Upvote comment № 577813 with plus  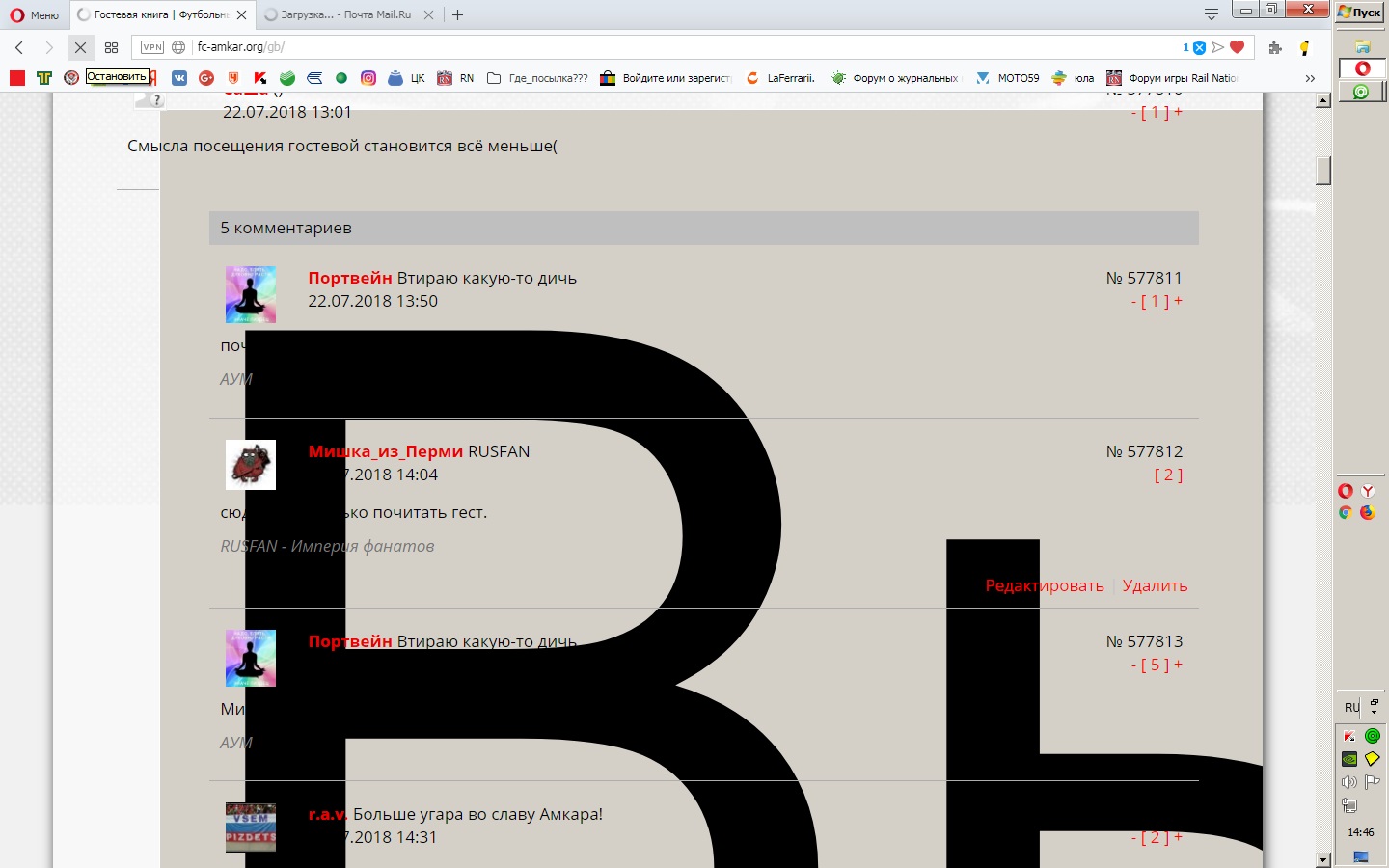pos(1178,665)
